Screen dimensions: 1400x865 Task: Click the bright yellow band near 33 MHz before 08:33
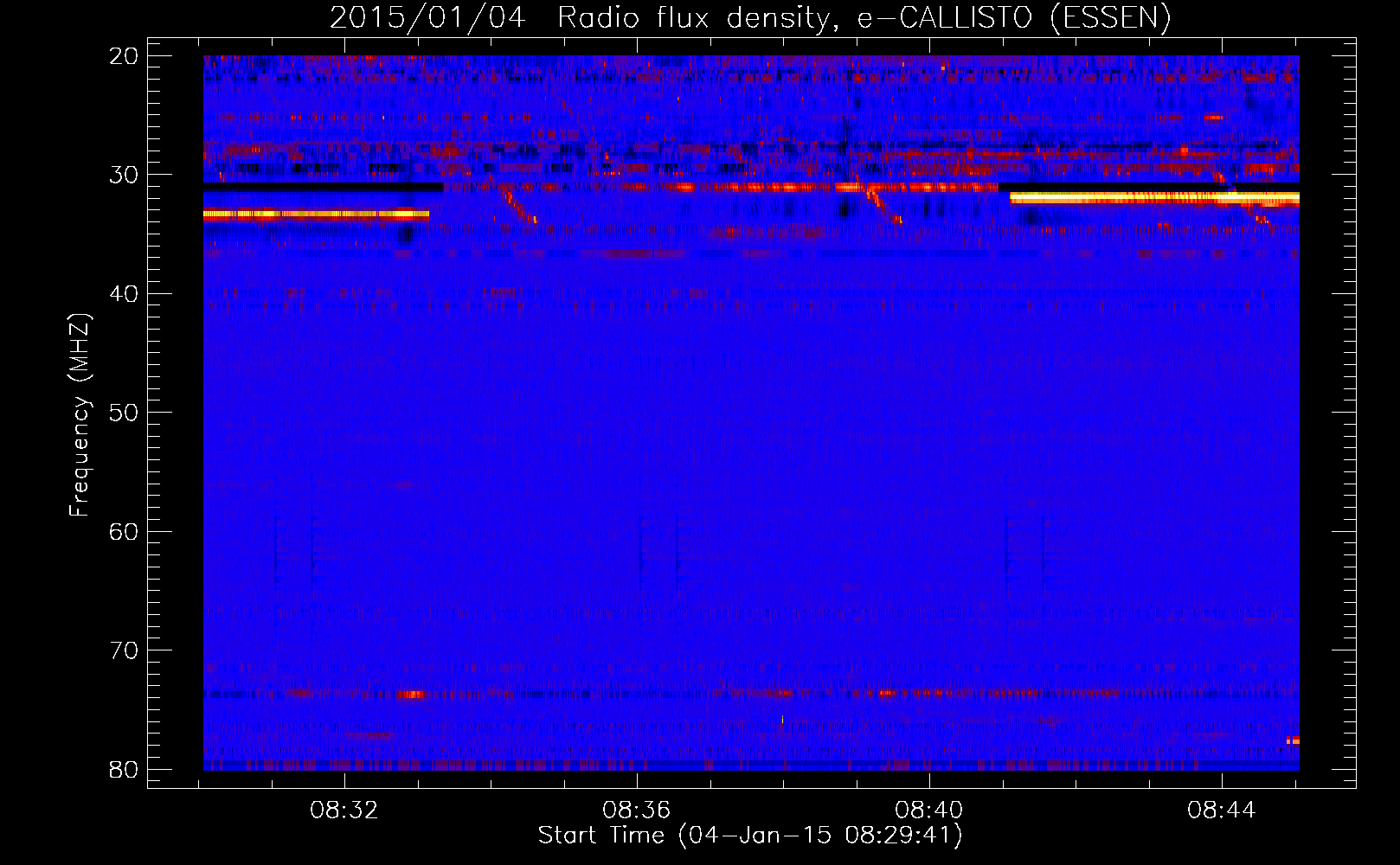click(316, 214)
